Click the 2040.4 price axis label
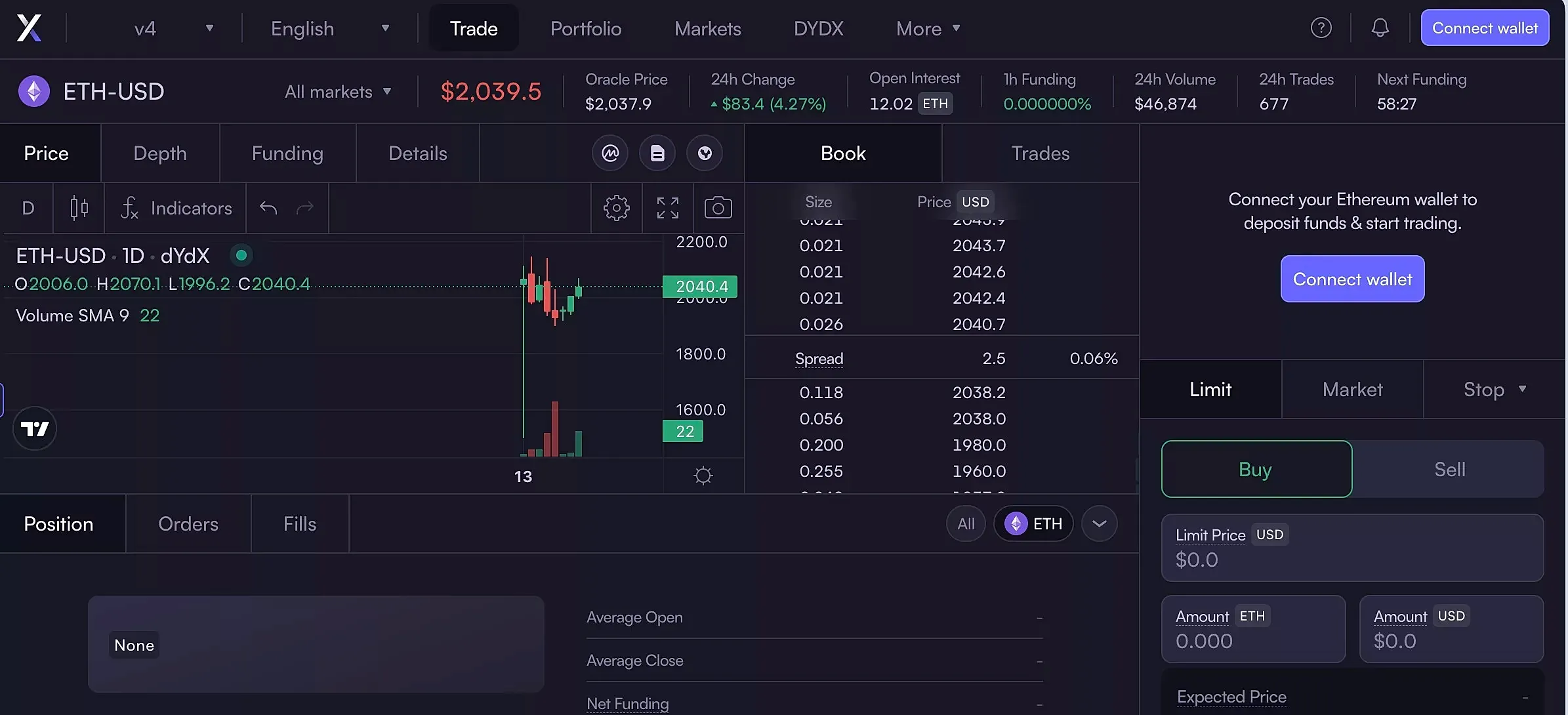 [x=700, y=287]
